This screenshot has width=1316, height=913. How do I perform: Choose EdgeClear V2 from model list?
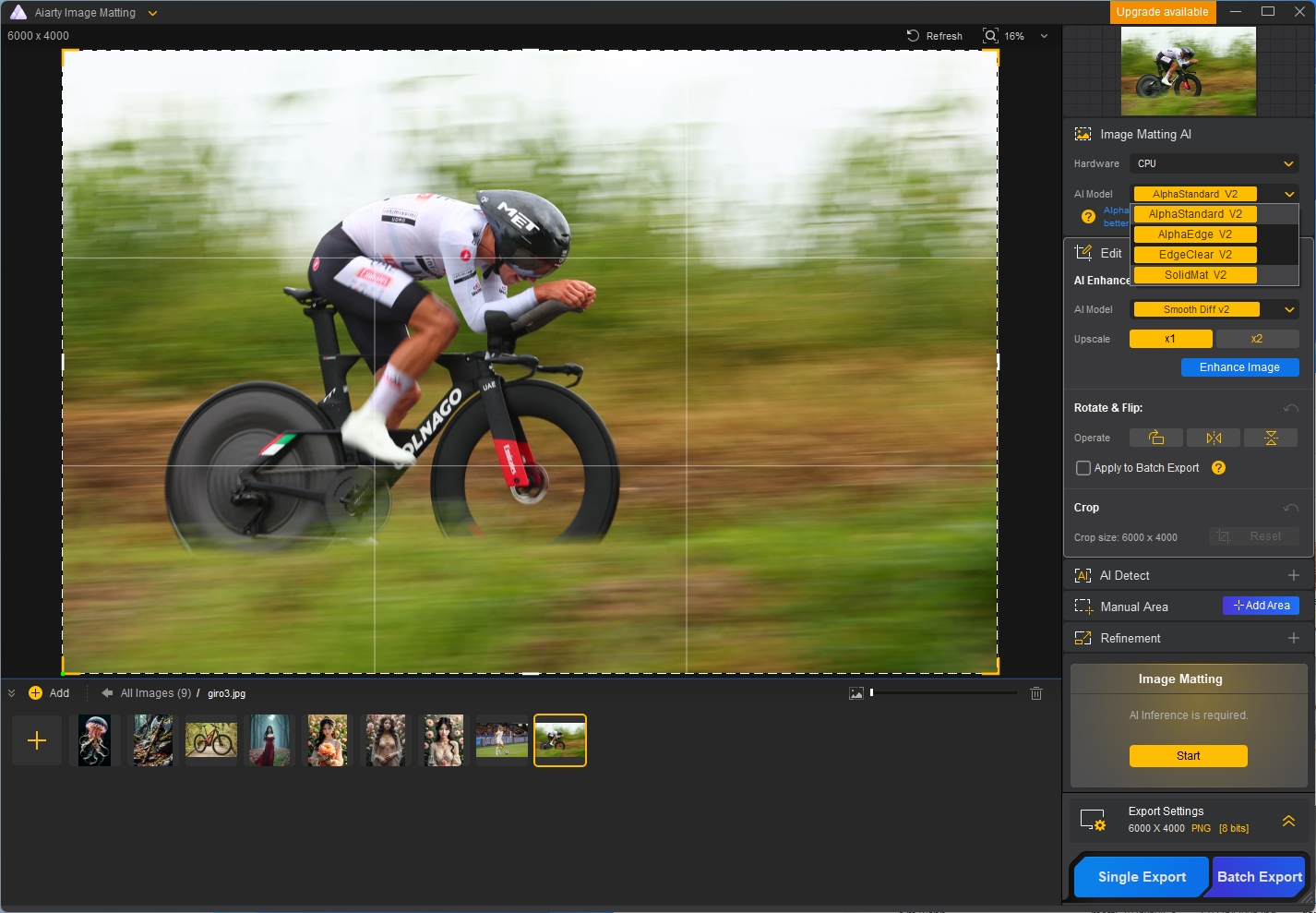coord(1195,255)
